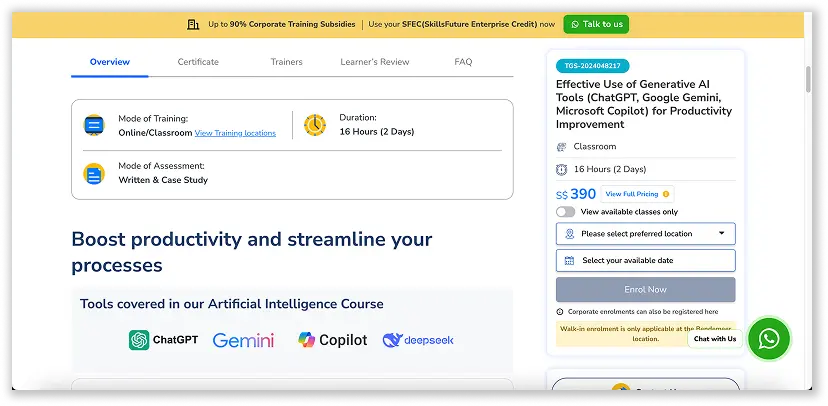This screenshot has width=828, height=406.
Task: Toggle View available classes only switch
Action: pyautogui.click(x=565, y=212)
